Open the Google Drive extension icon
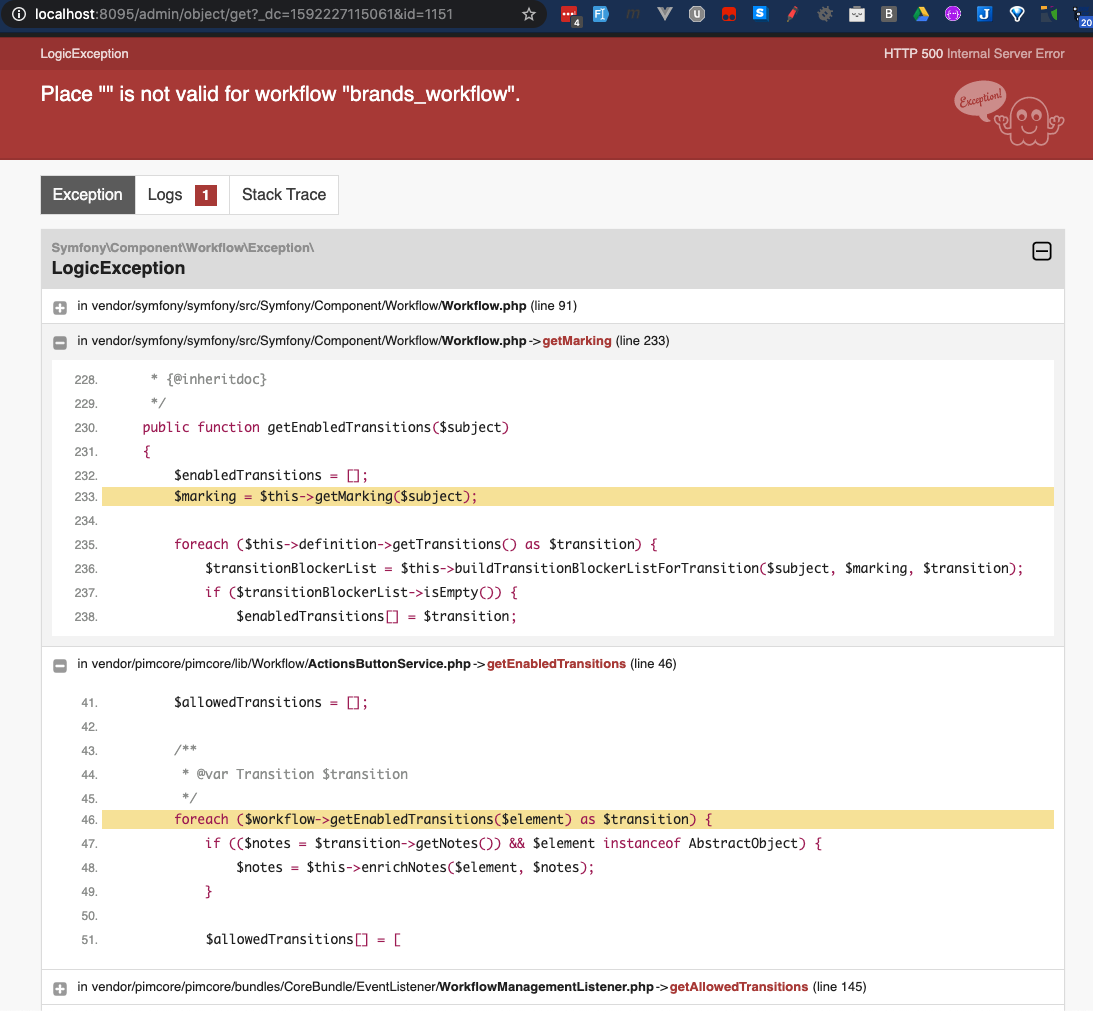 [x=921, y=14]
